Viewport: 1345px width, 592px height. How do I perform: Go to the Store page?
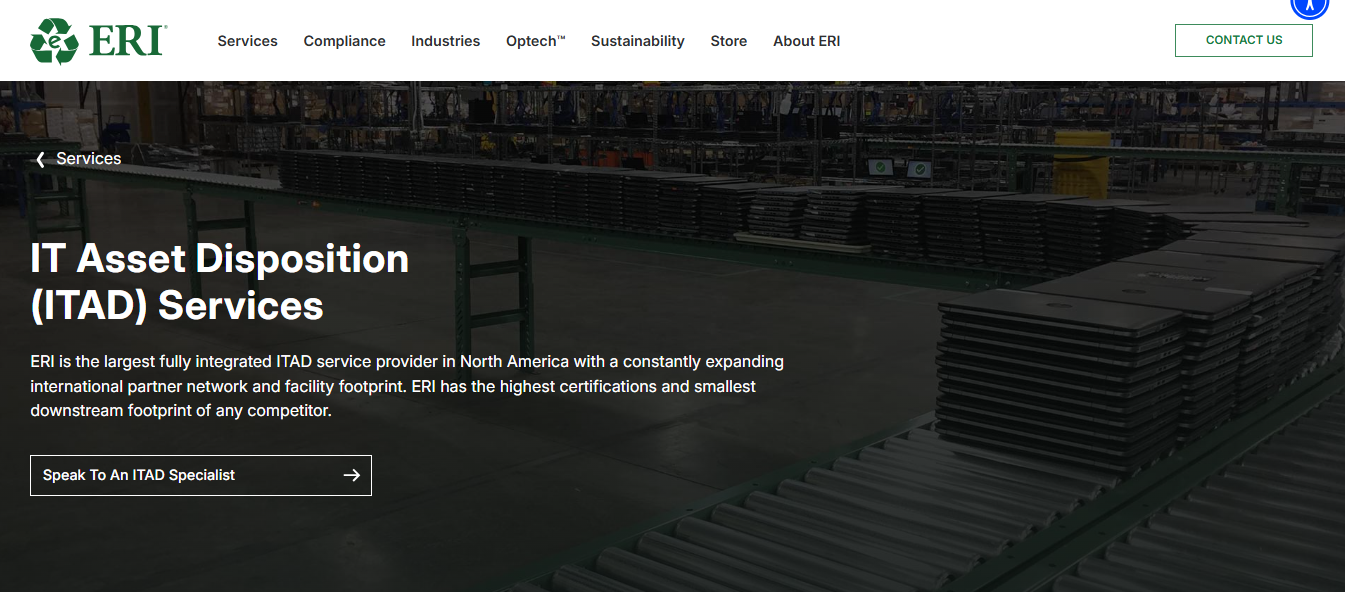click(728, 41)
